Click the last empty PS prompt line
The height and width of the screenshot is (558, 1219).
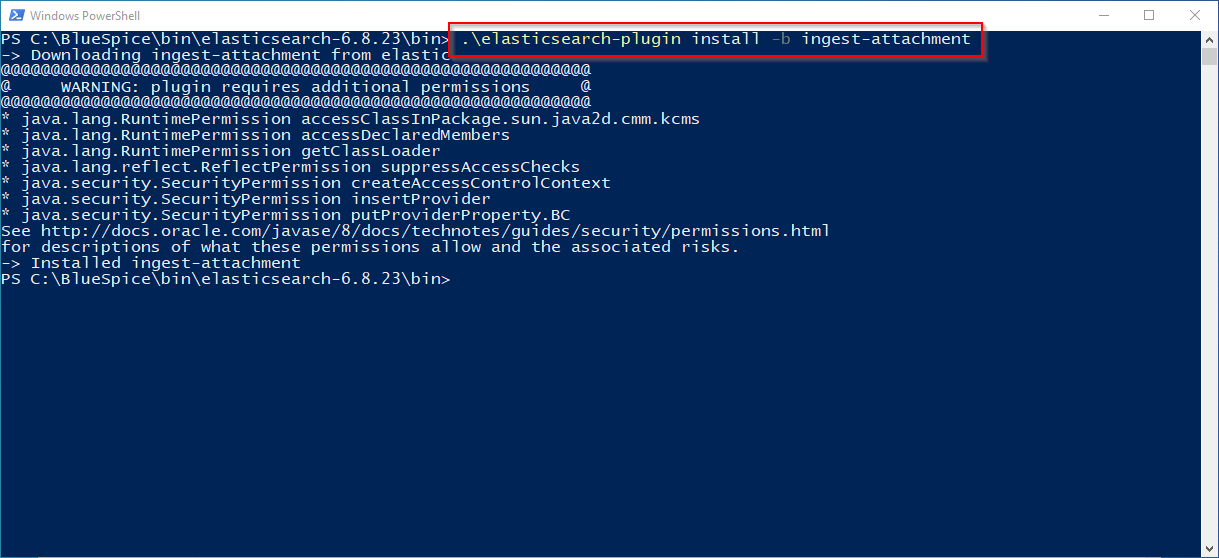[x=226, y=279]
